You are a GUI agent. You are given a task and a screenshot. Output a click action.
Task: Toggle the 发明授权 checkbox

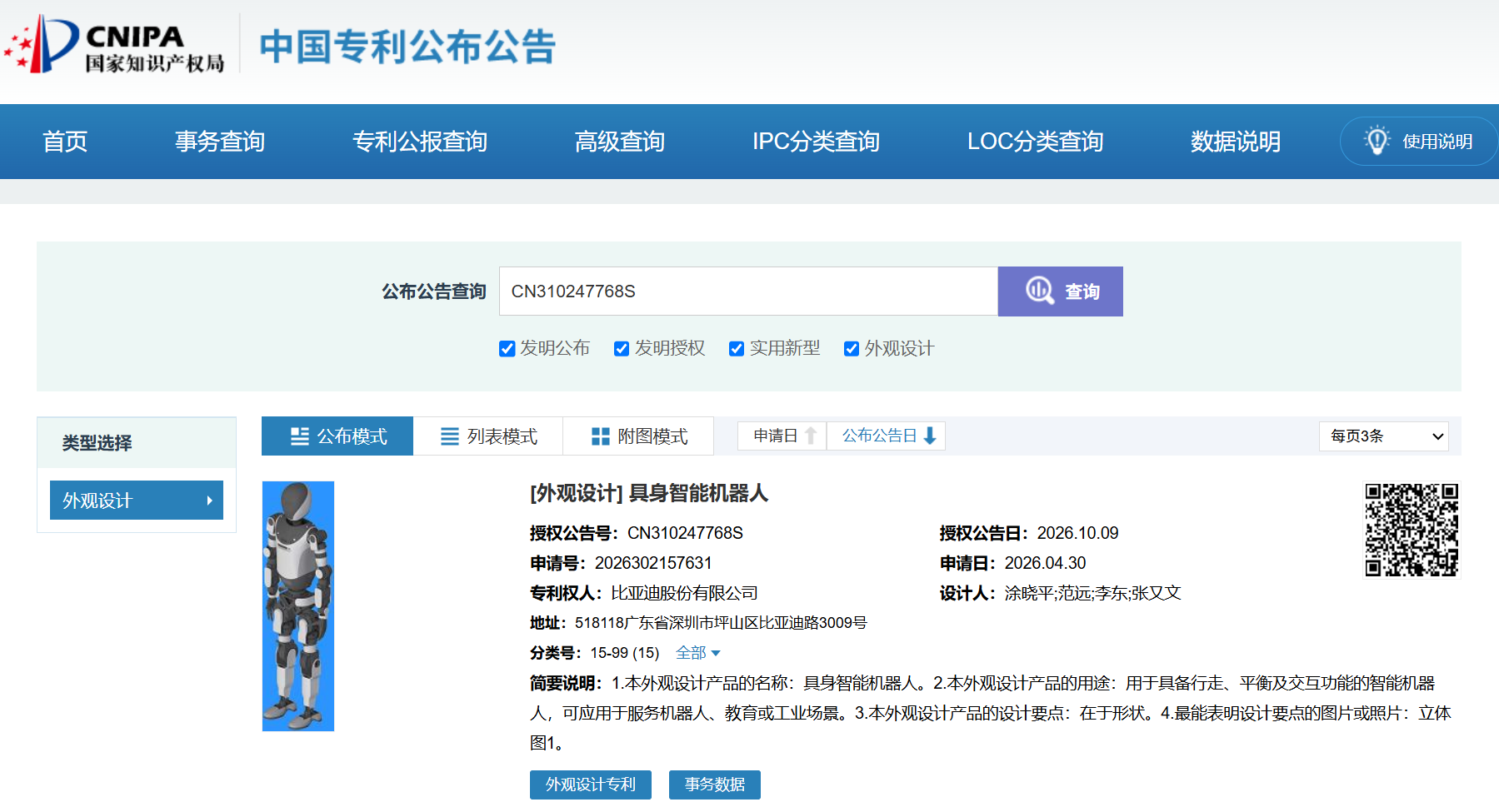coord(622,349)
